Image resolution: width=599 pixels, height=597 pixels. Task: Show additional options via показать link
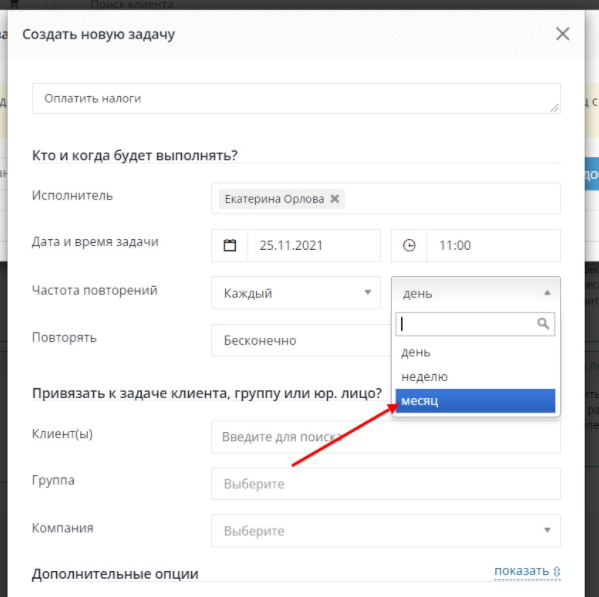pyautogui.click(x=521, y=571)
